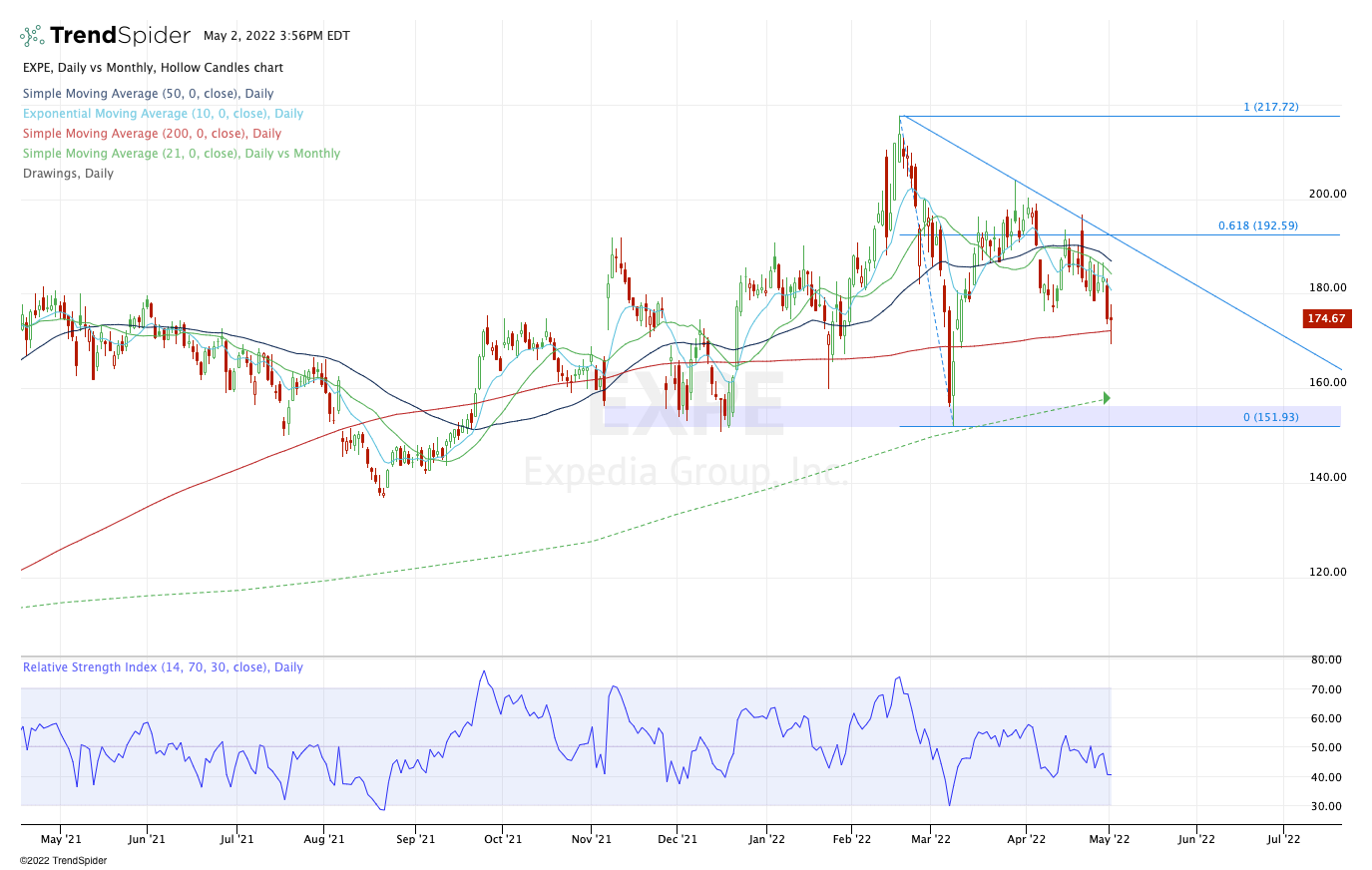Click the 120.00 price axis label
This screenshot has width=1372, height=870.
(1328, 573)
